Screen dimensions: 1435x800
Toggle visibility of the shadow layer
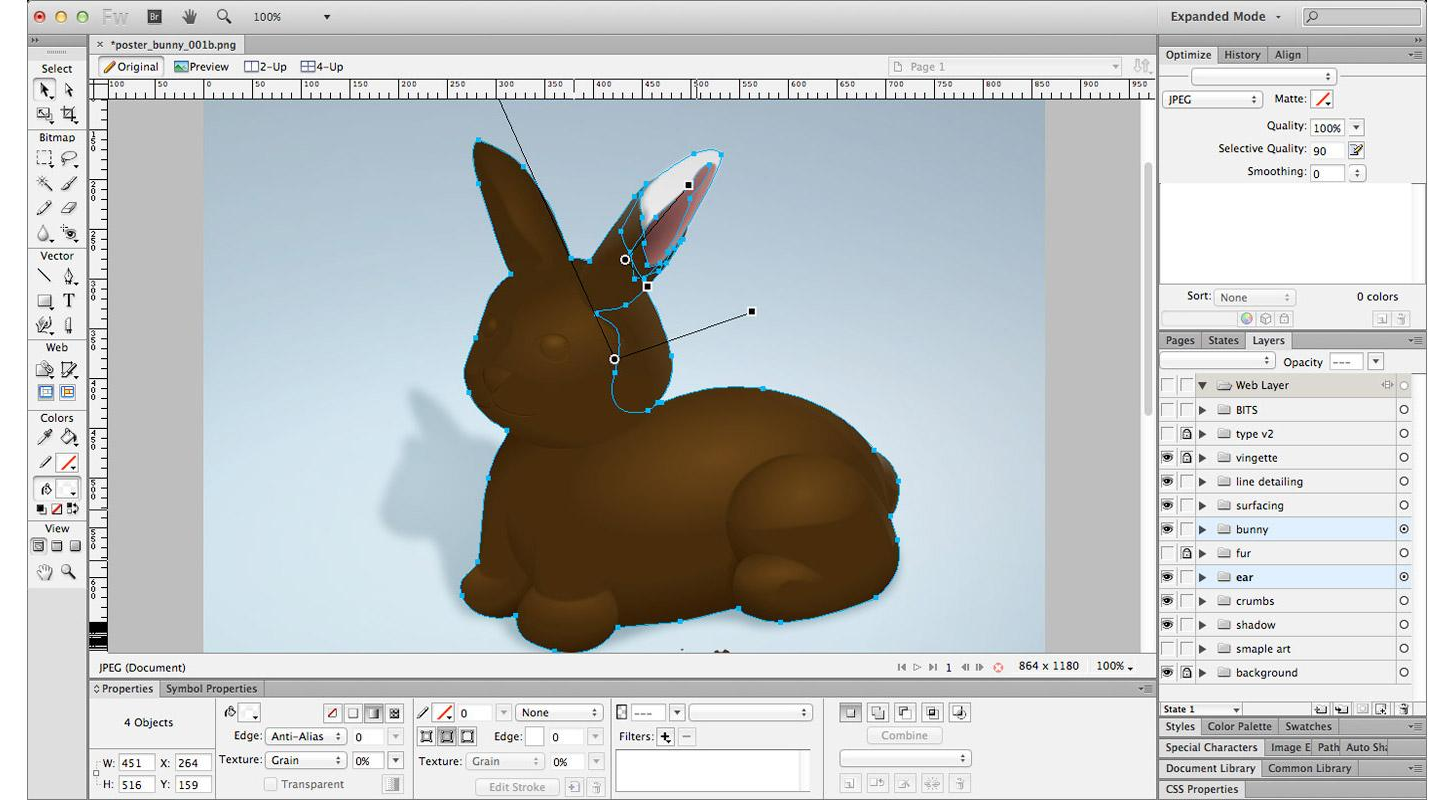(x=1168, y=624)
